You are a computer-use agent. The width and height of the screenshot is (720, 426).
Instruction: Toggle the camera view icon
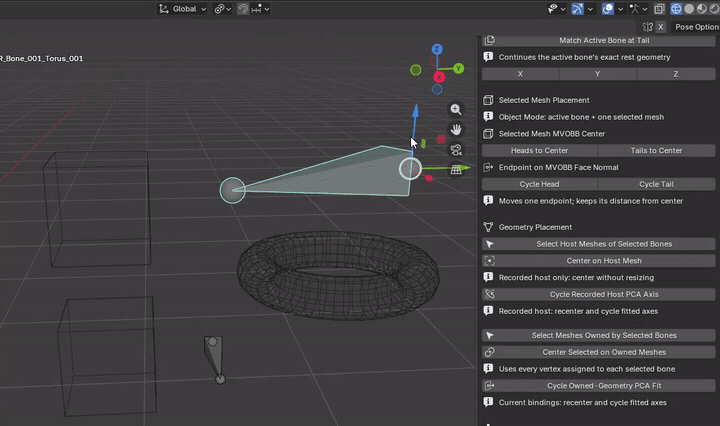click(x=456, y=150)
